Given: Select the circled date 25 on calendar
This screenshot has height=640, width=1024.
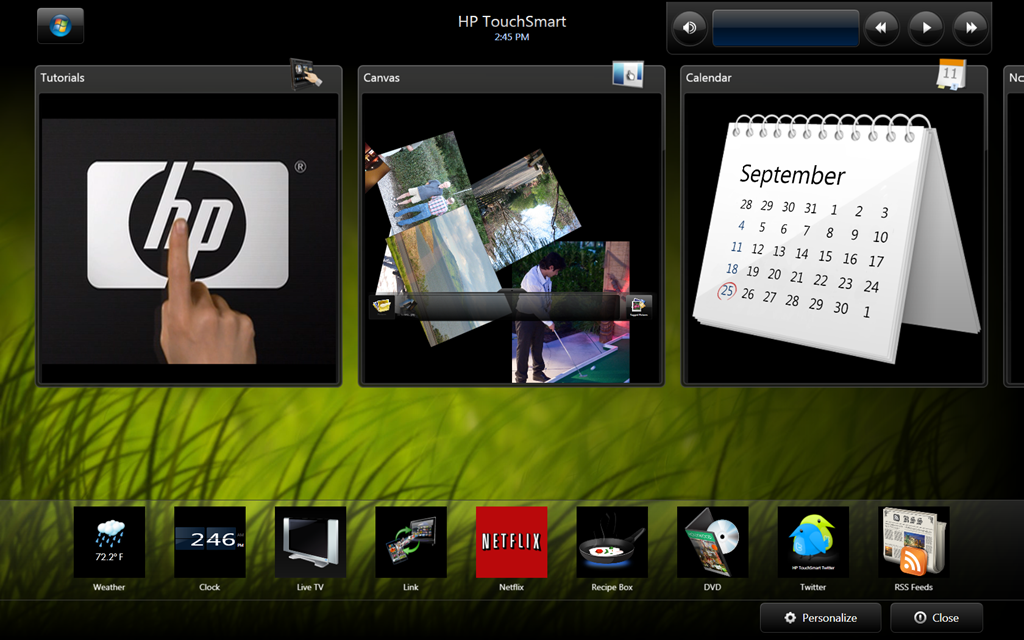Looking at the screenshot, I should (727, 291).
